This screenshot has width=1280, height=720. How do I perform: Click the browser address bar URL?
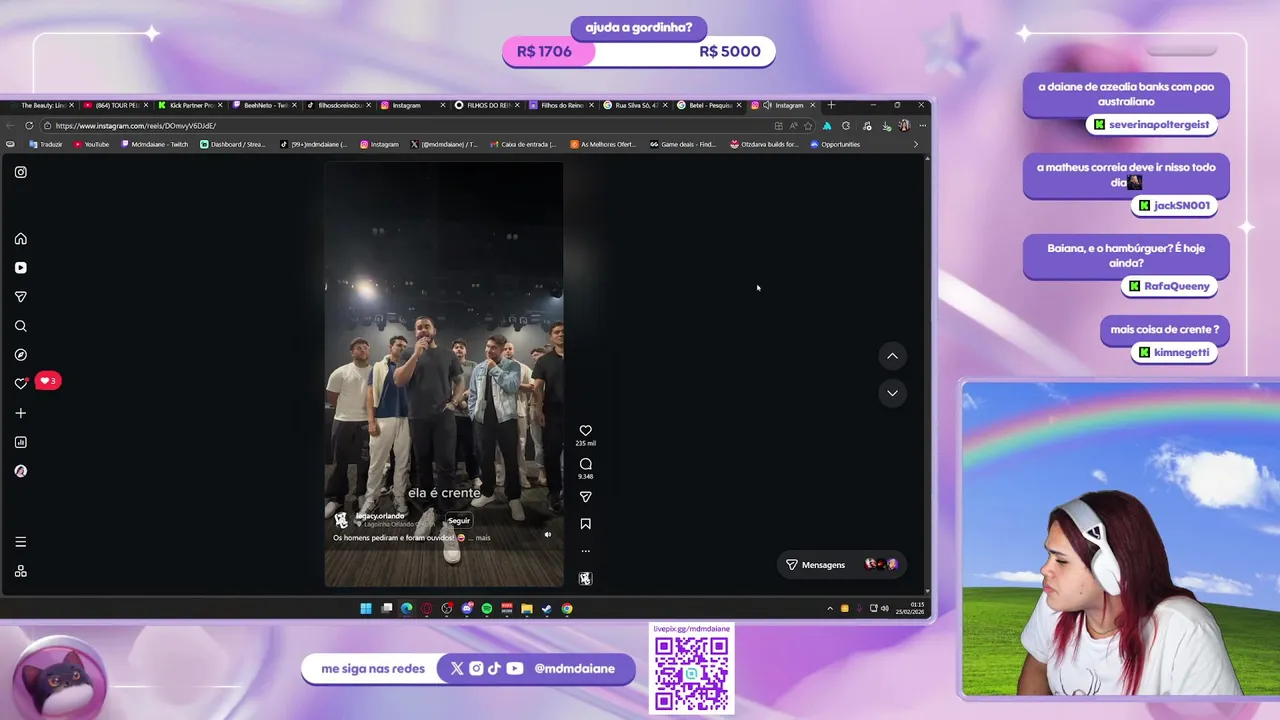point(136,126)
